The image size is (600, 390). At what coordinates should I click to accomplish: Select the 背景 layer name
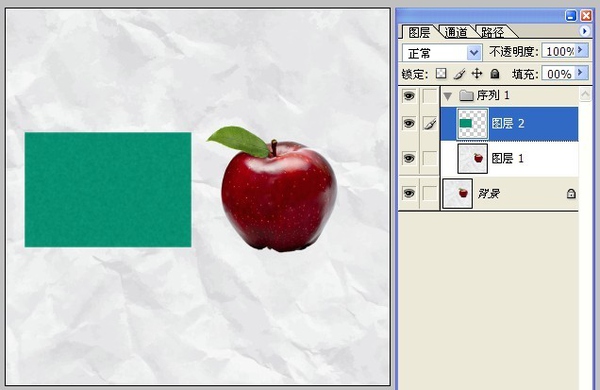[x=489, y=194]
